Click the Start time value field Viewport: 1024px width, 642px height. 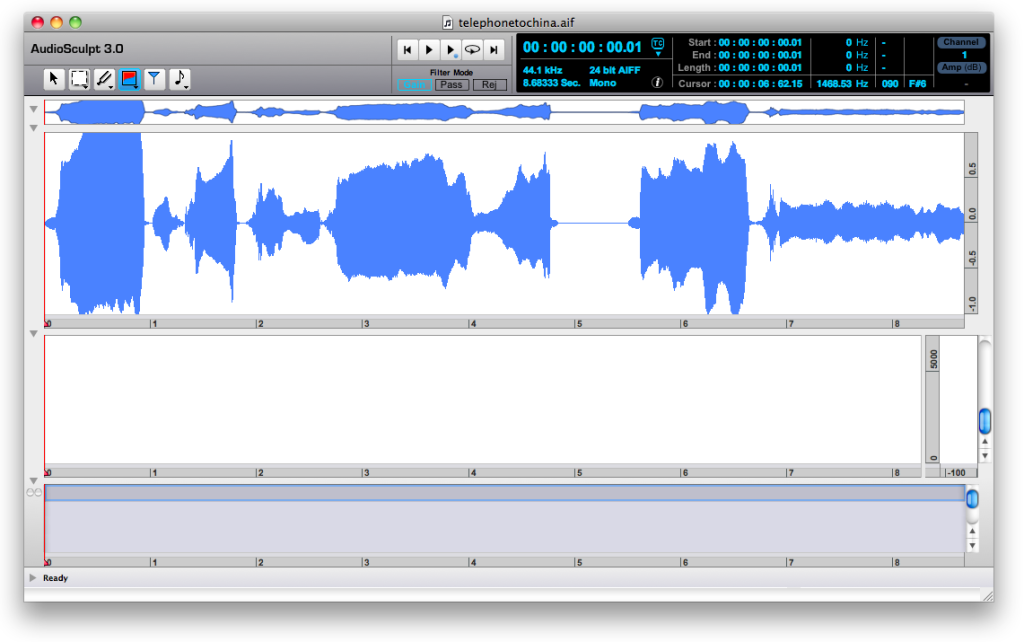tap(760, 42)
